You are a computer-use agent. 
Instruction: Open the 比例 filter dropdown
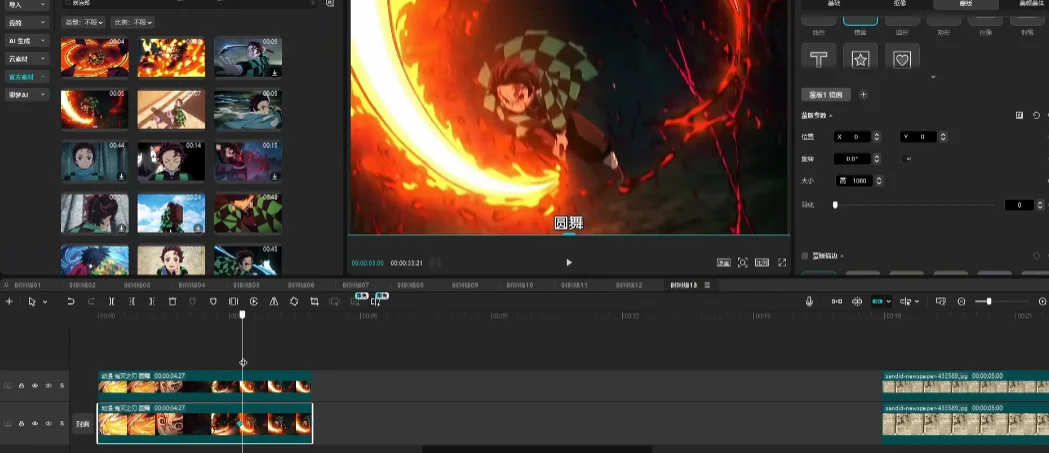click(x=132, y=22)
